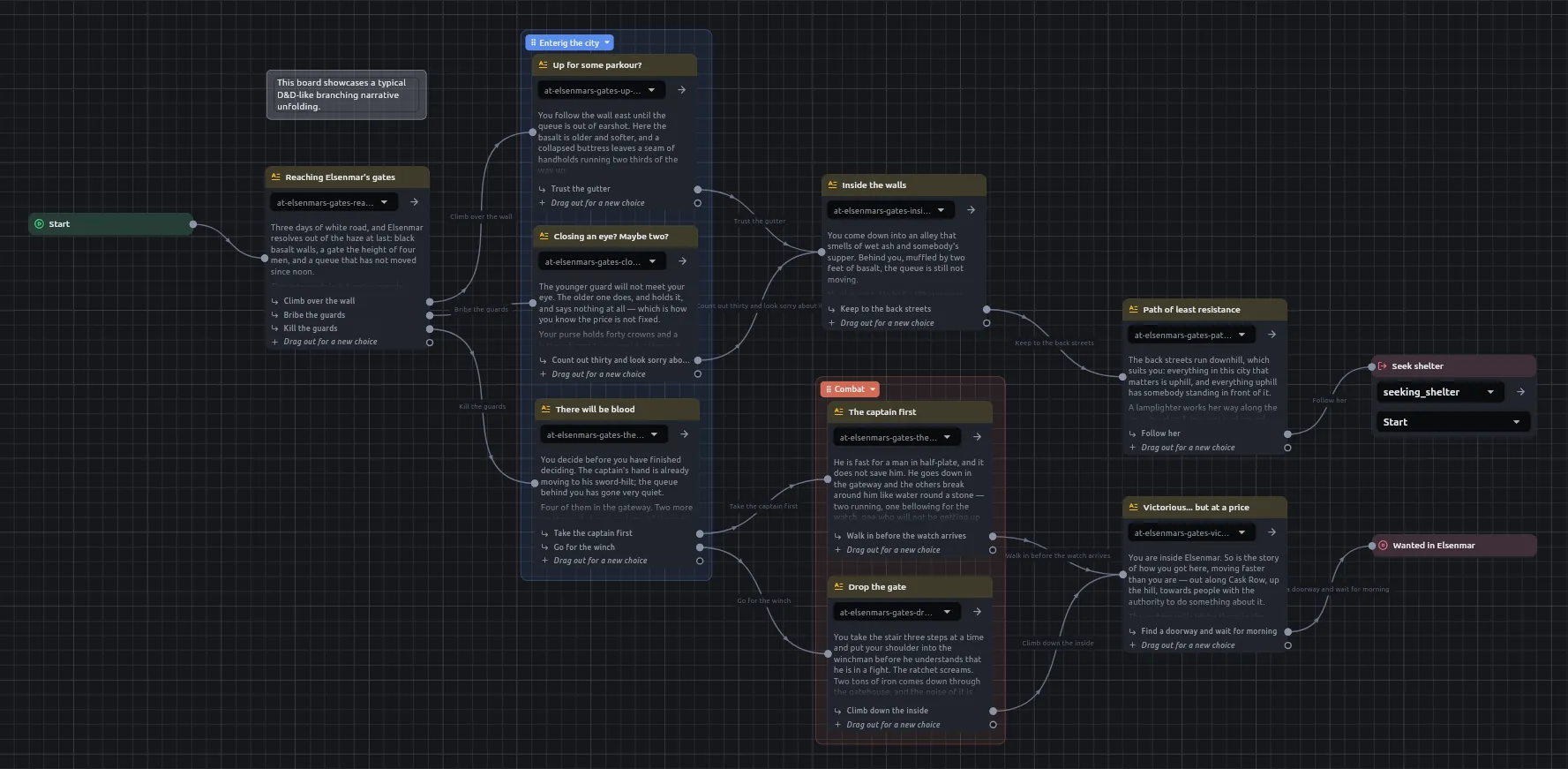Click the Seek shelter jump icon
Viewport: 1568px width, 769px height.
tap(1383, 366)
